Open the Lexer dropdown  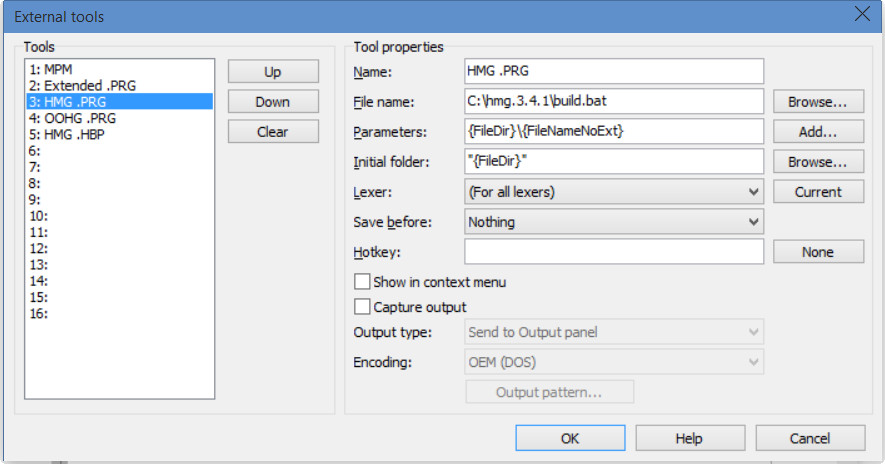614,192
